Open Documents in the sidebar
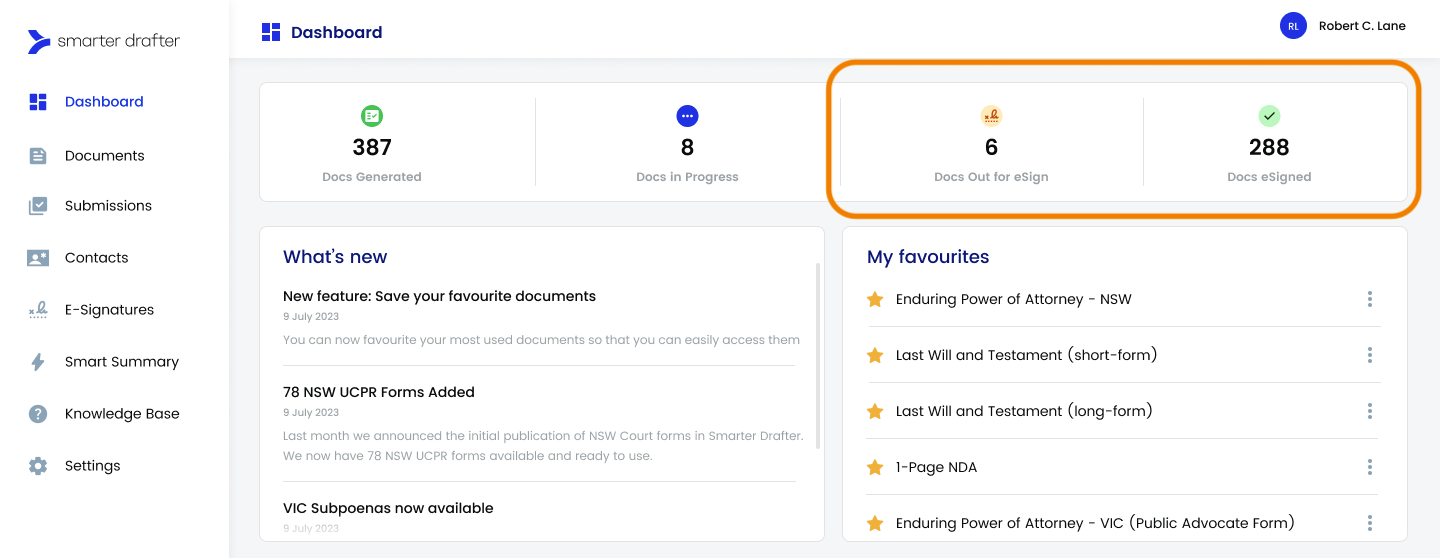Image resolution: width=1440 pixels, height=558 pixels. click(x=104, y=155)
